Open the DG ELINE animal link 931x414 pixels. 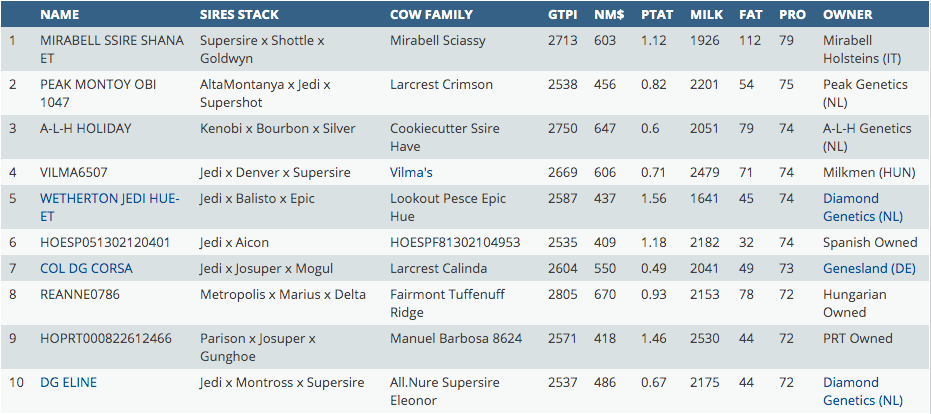tap(68, 382)
